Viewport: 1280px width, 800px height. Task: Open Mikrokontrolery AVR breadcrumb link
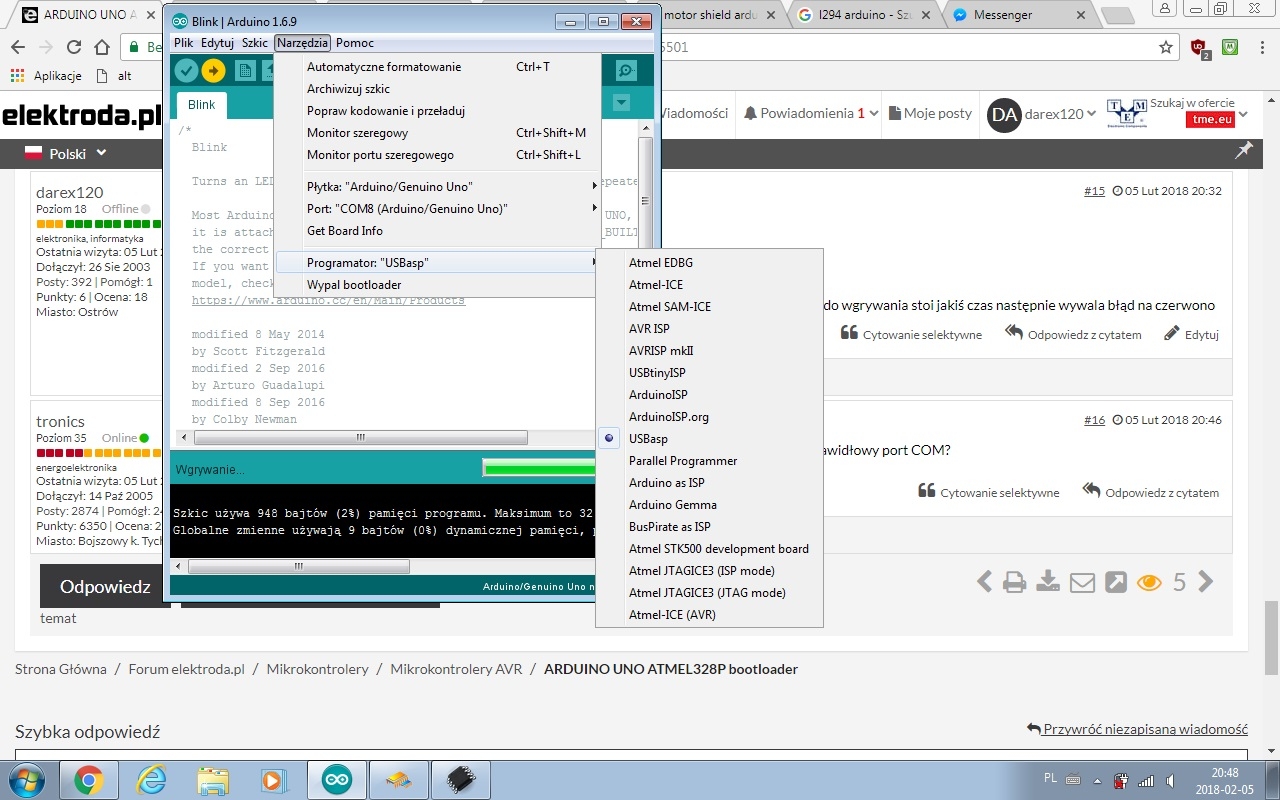[456, 669]
